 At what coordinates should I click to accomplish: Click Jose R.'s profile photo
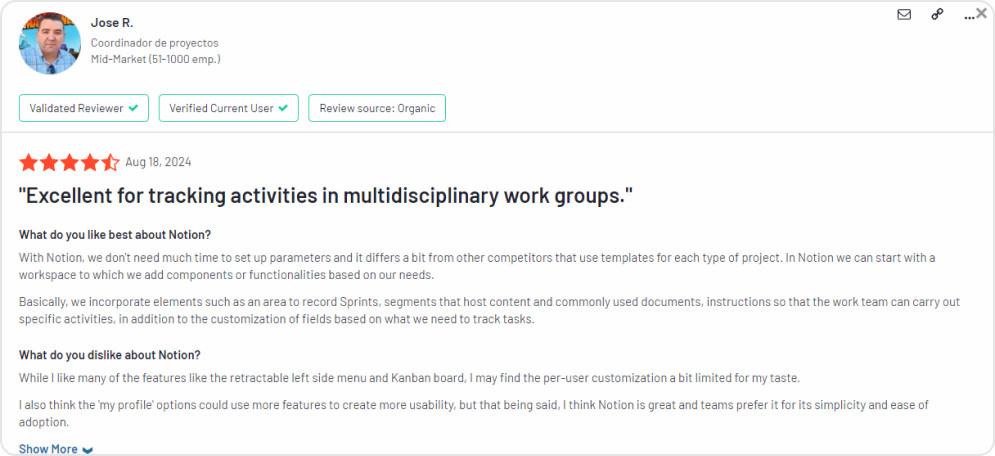50,43
